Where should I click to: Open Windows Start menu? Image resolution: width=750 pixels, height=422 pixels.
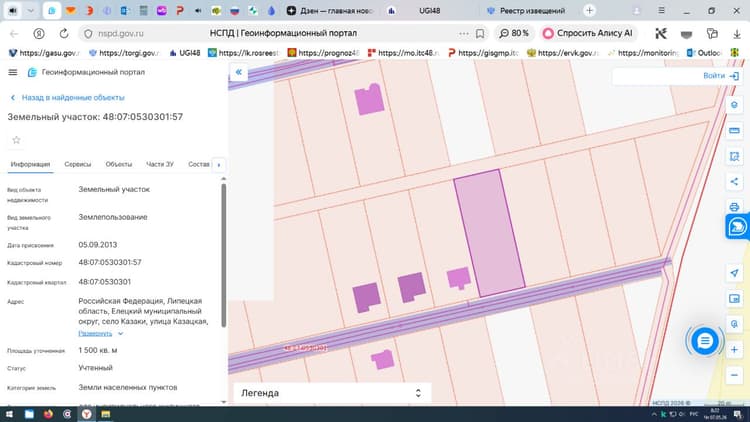click(10, 414)
